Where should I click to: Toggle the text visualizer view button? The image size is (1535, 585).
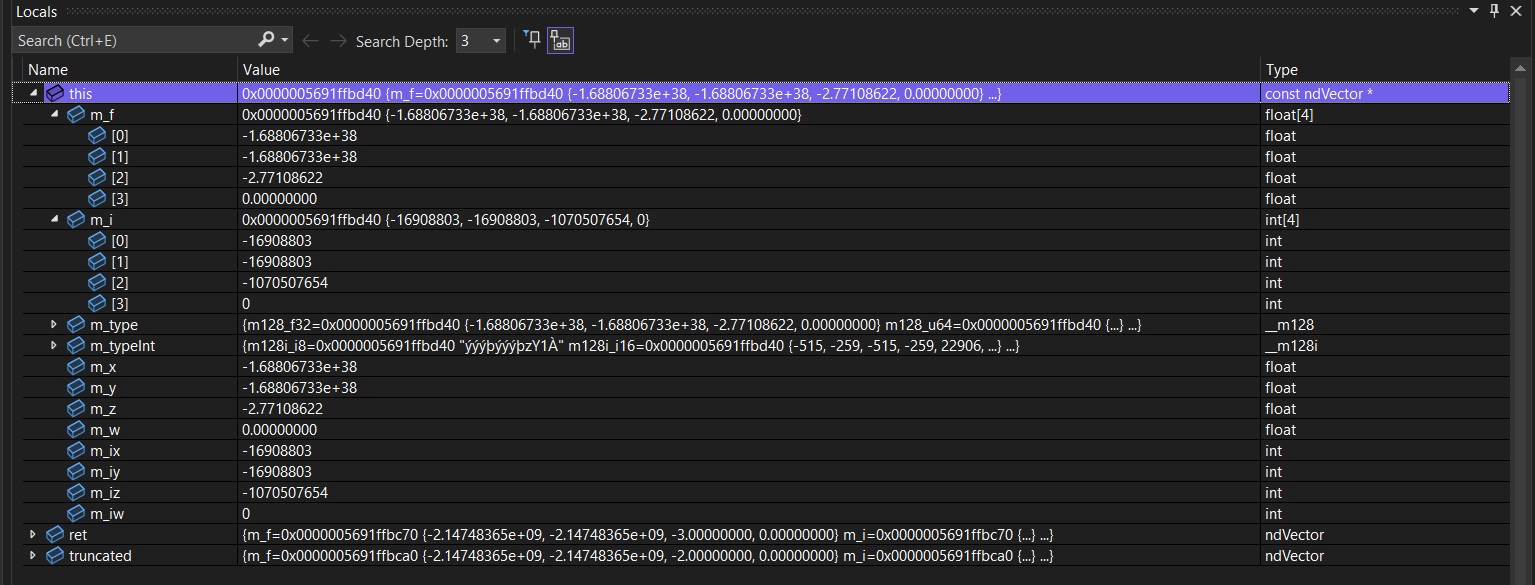coord(561,41)
